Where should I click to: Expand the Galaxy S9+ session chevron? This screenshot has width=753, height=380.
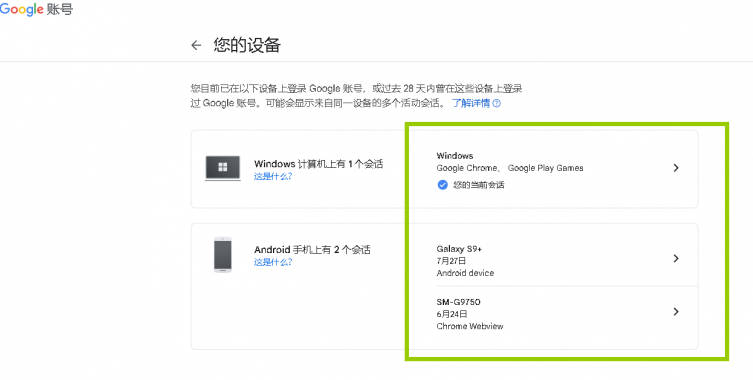coord(676,258)
